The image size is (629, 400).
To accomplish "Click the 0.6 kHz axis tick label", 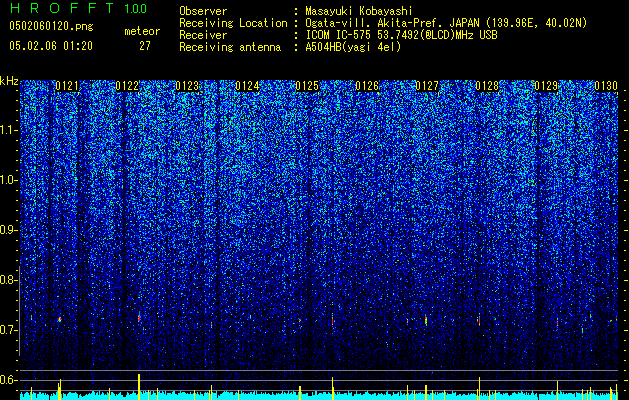I will pyautogui.click(x=9, y=380).
